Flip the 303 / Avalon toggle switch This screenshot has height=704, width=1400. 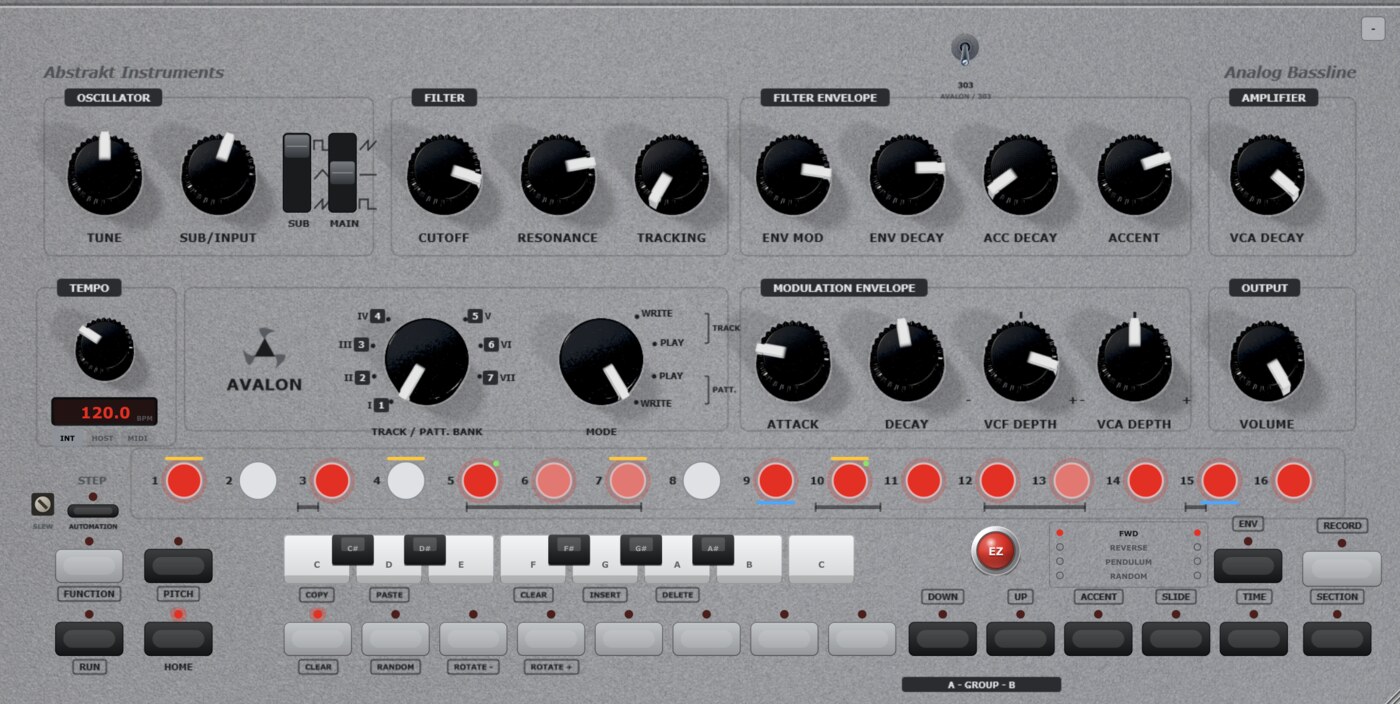(x=965, y=50)
